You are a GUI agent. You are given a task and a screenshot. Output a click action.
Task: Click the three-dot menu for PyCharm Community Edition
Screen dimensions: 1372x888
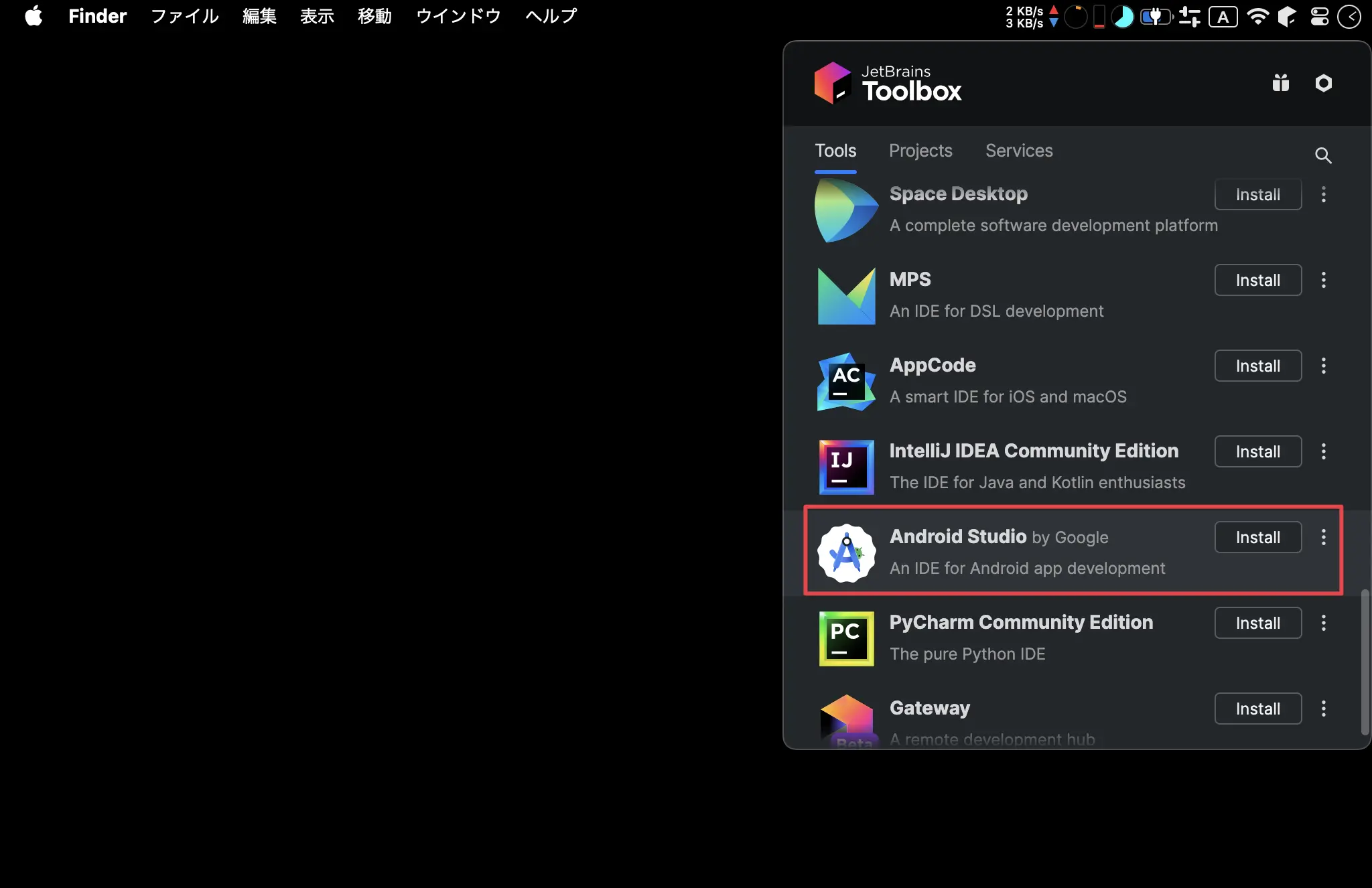(x=1324, y=623)
